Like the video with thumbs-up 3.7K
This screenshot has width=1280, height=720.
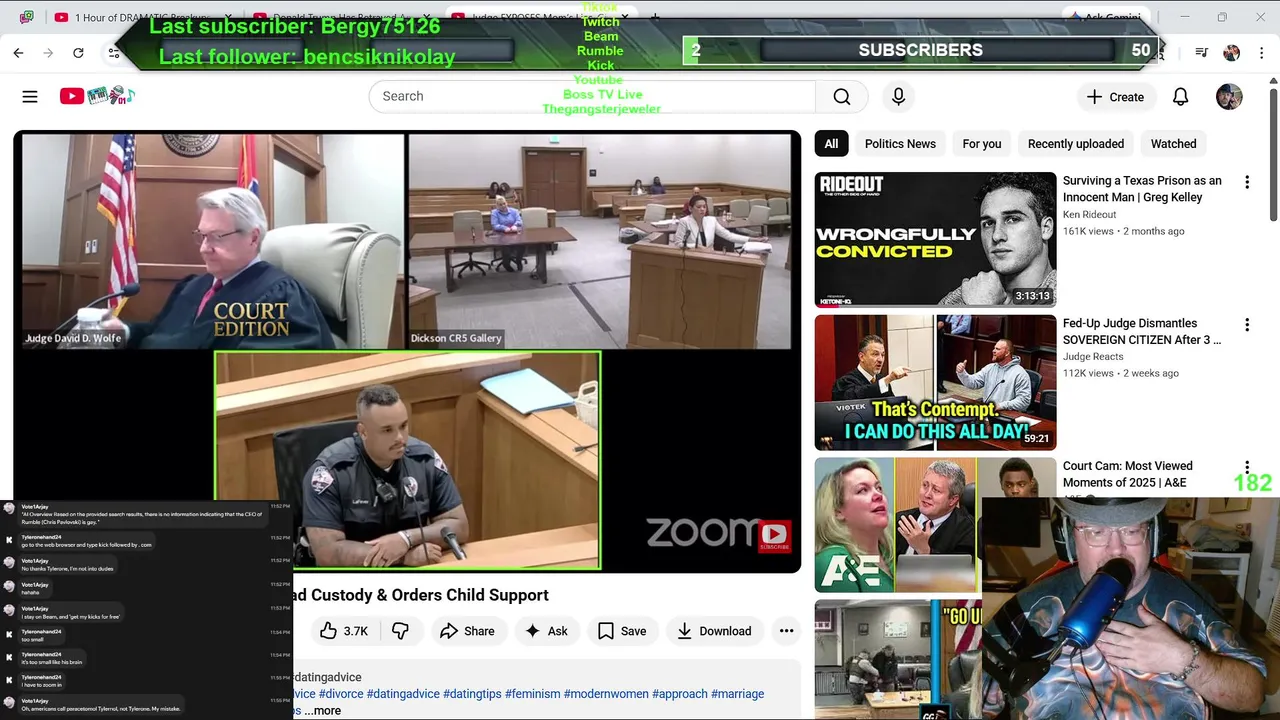343,631
